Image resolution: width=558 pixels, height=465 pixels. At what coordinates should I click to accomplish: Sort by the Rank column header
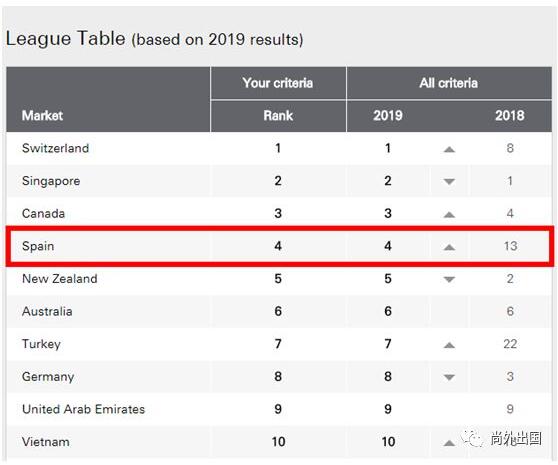(278, 116)
